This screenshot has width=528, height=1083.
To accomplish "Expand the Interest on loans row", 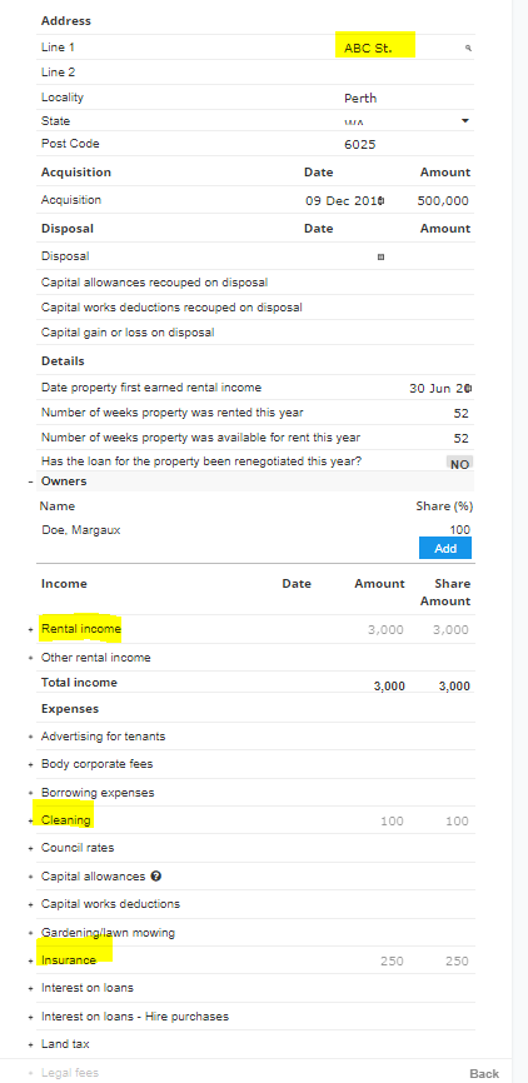I will [30, 988].
